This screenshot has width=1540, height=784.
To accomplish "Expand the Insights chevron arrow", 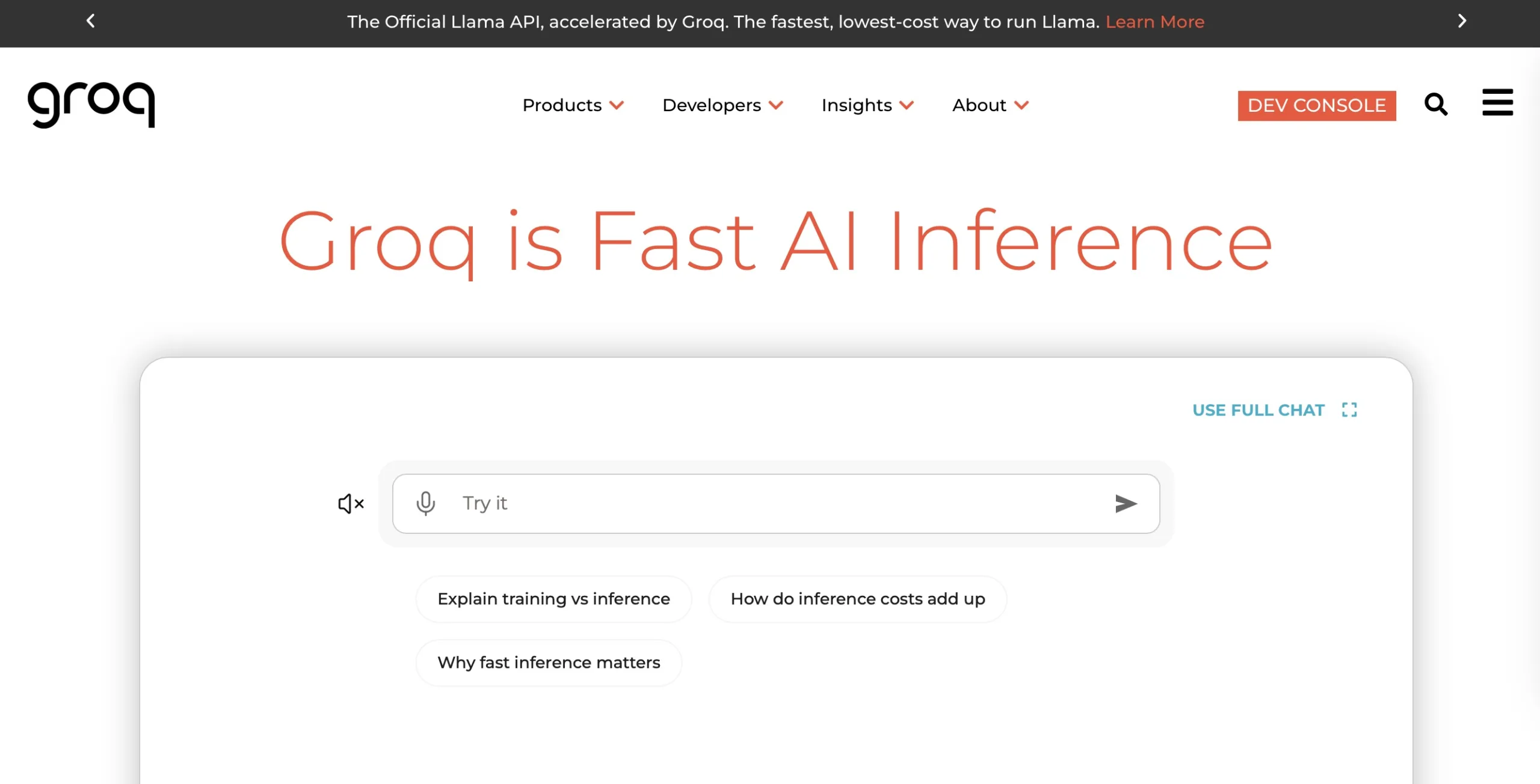I will [907, 106].
